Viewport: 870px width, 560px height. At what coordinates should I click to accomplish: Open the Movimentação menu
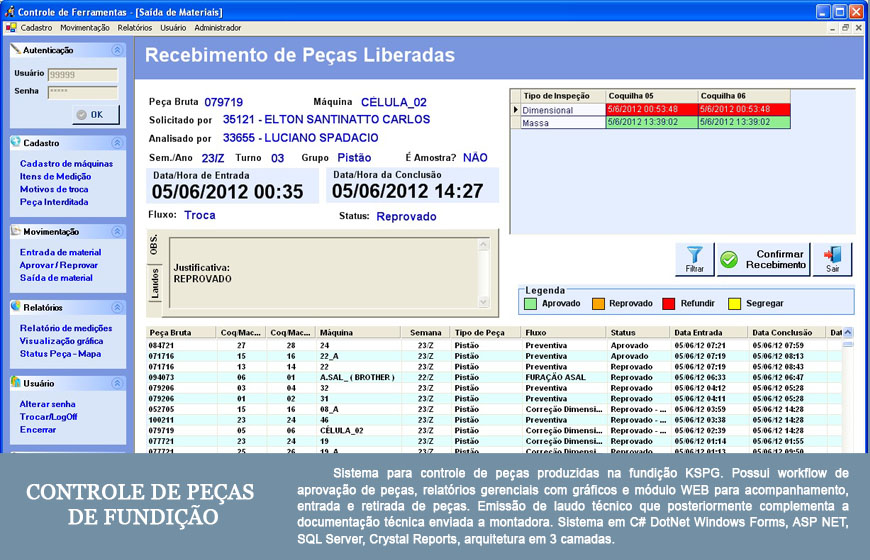[85, 27]
